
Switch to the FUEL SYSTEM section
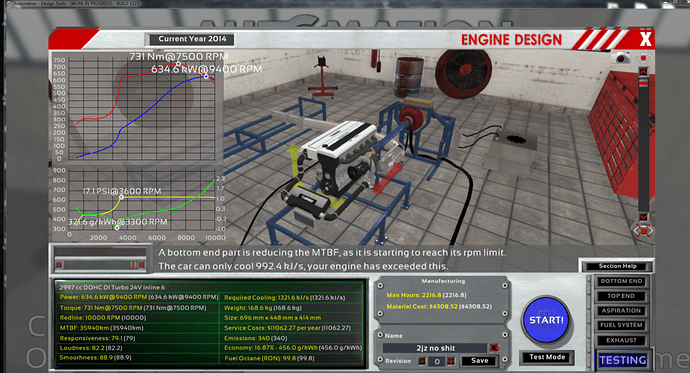(621, 325)
